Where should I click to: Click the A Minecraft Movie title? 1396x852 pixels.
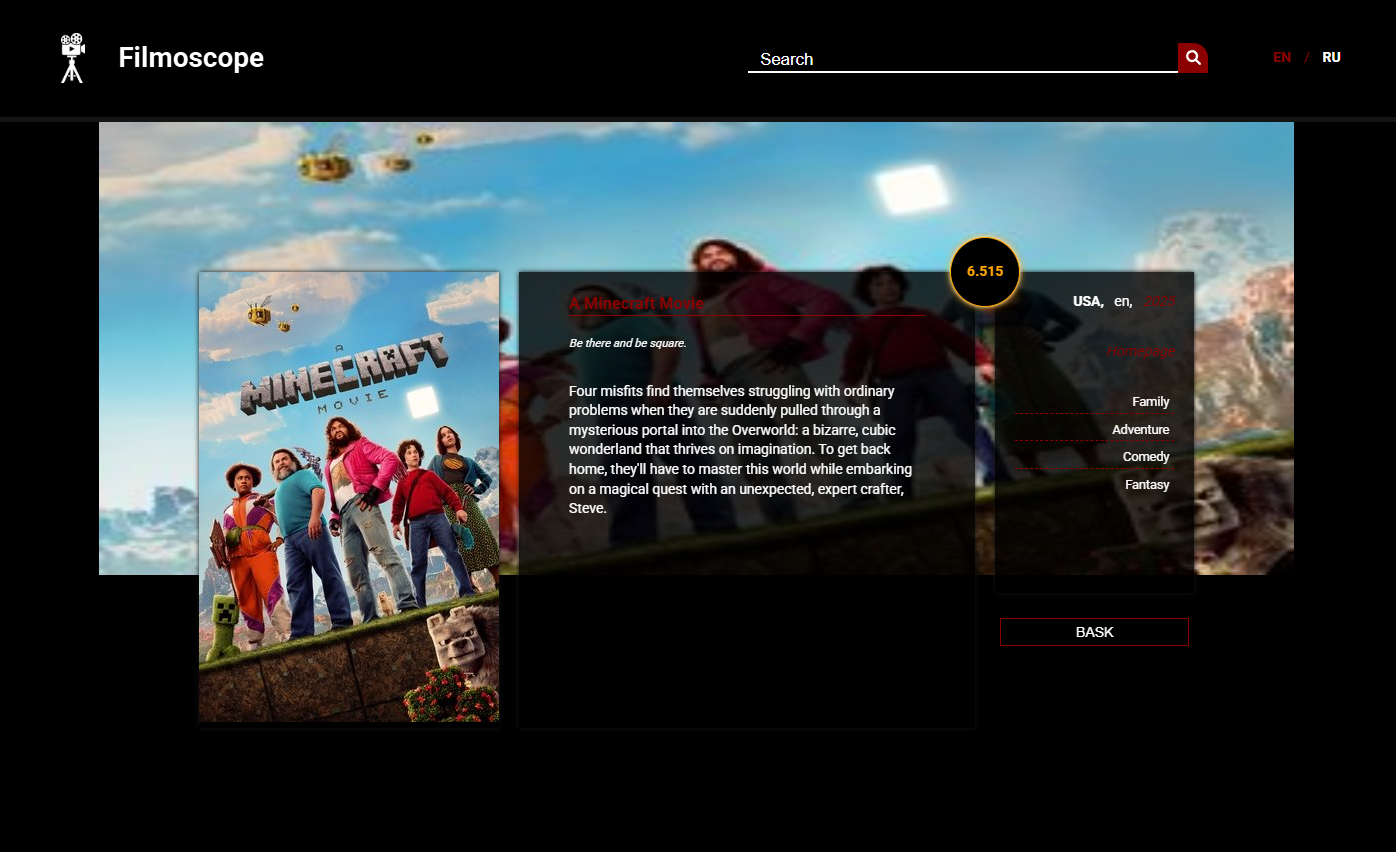pos(636,303)
